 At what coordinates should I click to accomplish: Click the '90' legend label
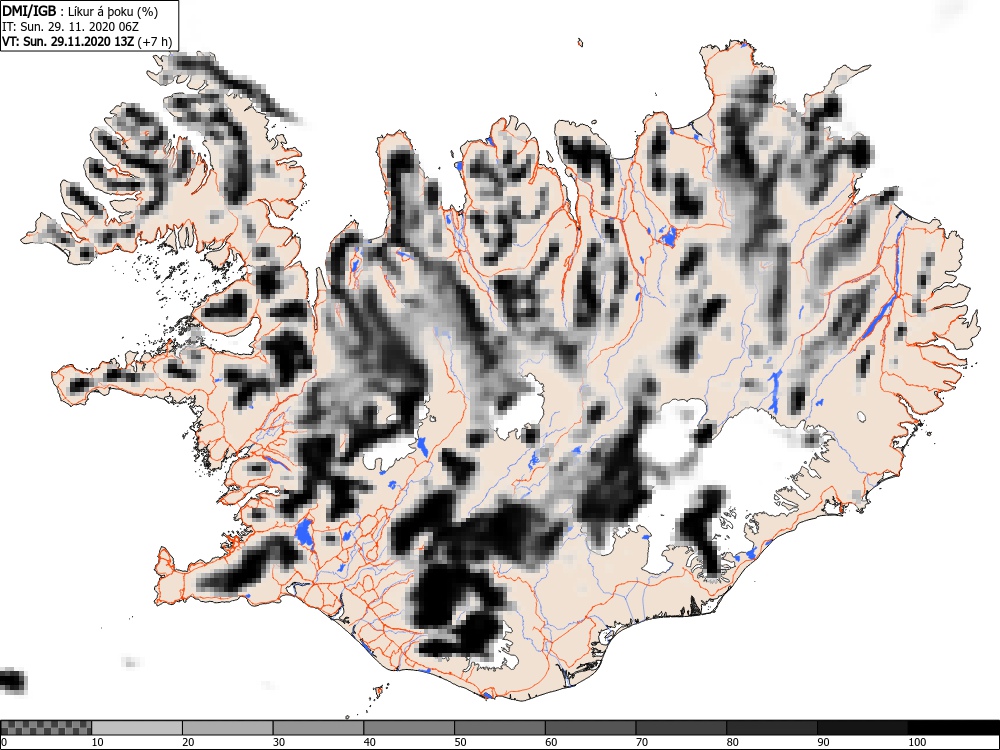(823, 742)
